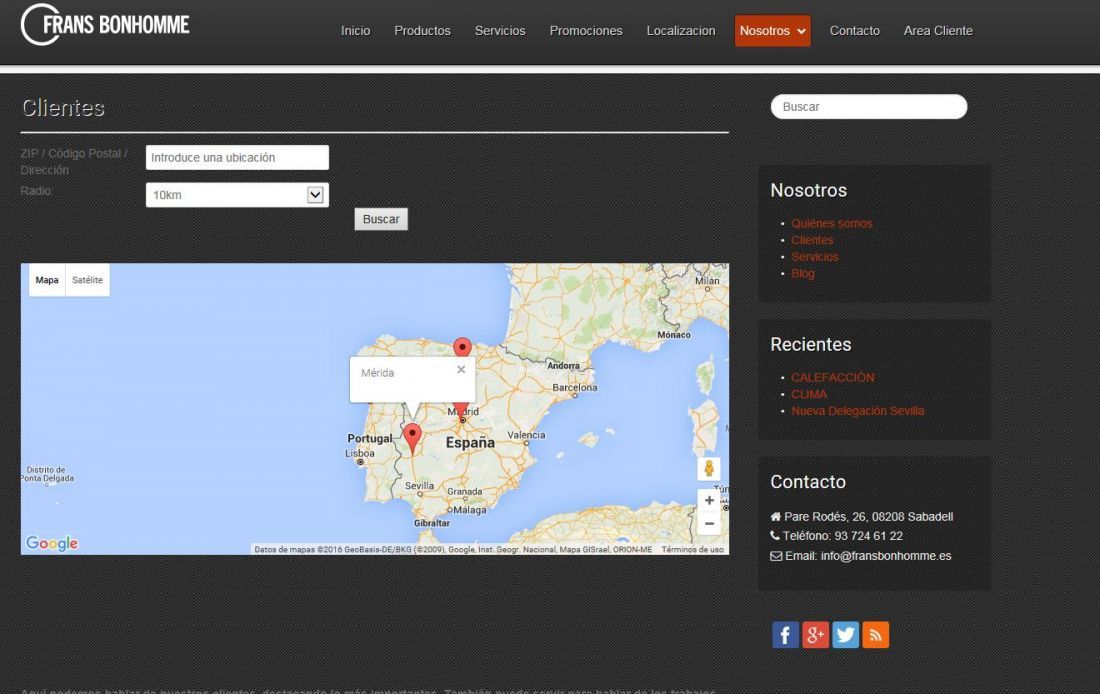Click the Buscar button under the form

pos(381,219)
